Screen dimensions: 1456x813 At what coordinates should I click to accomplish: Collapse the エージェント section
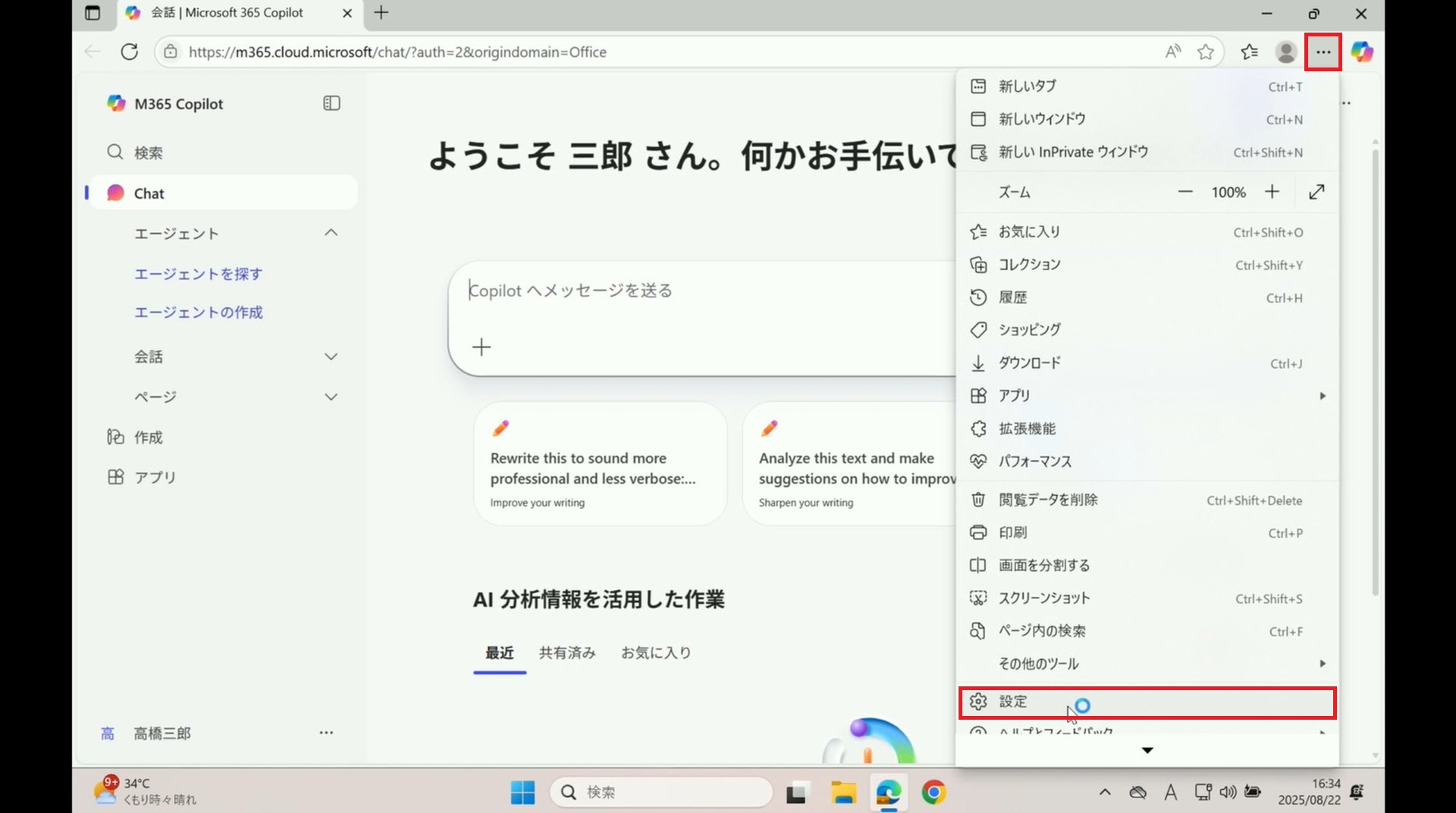click(x=331, y=233)
